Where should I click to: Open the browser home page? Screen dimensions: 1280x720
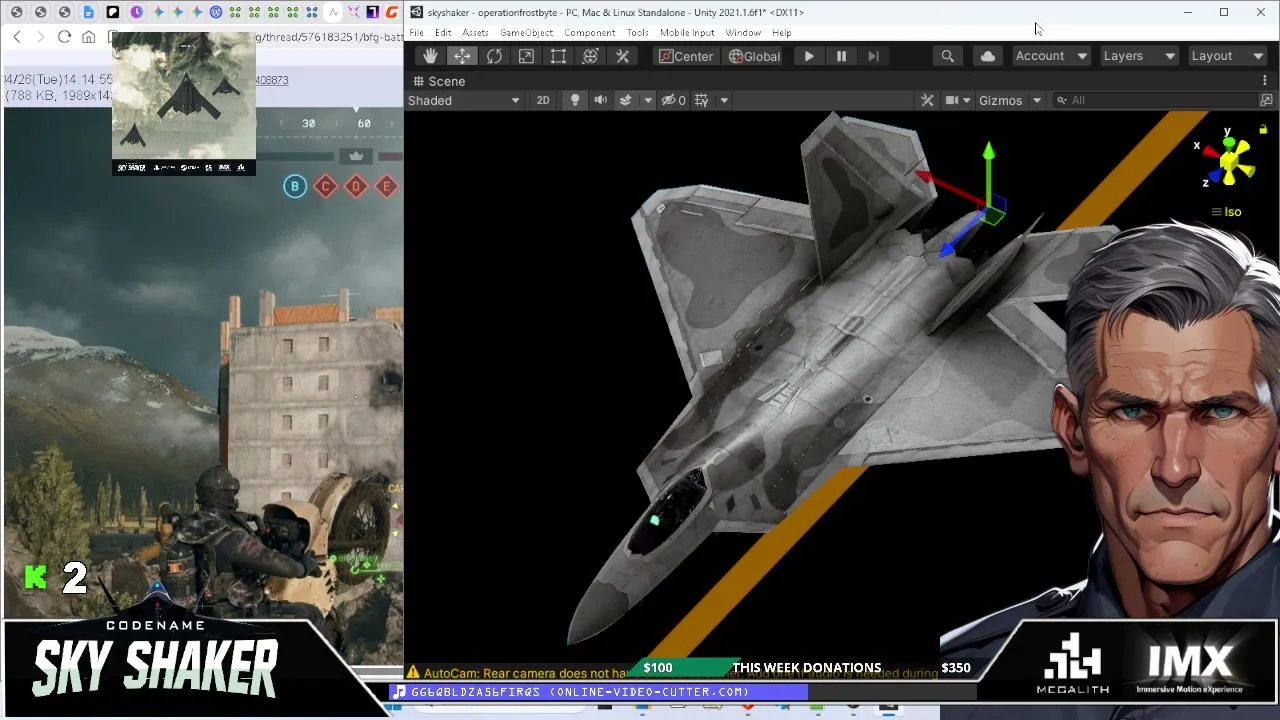(x=89, y=37)
